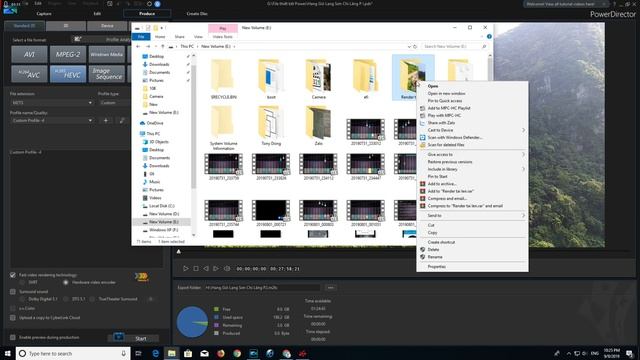Open the Device output tab
The height and width of the screenshot is (360, 640).
[107, 26]
